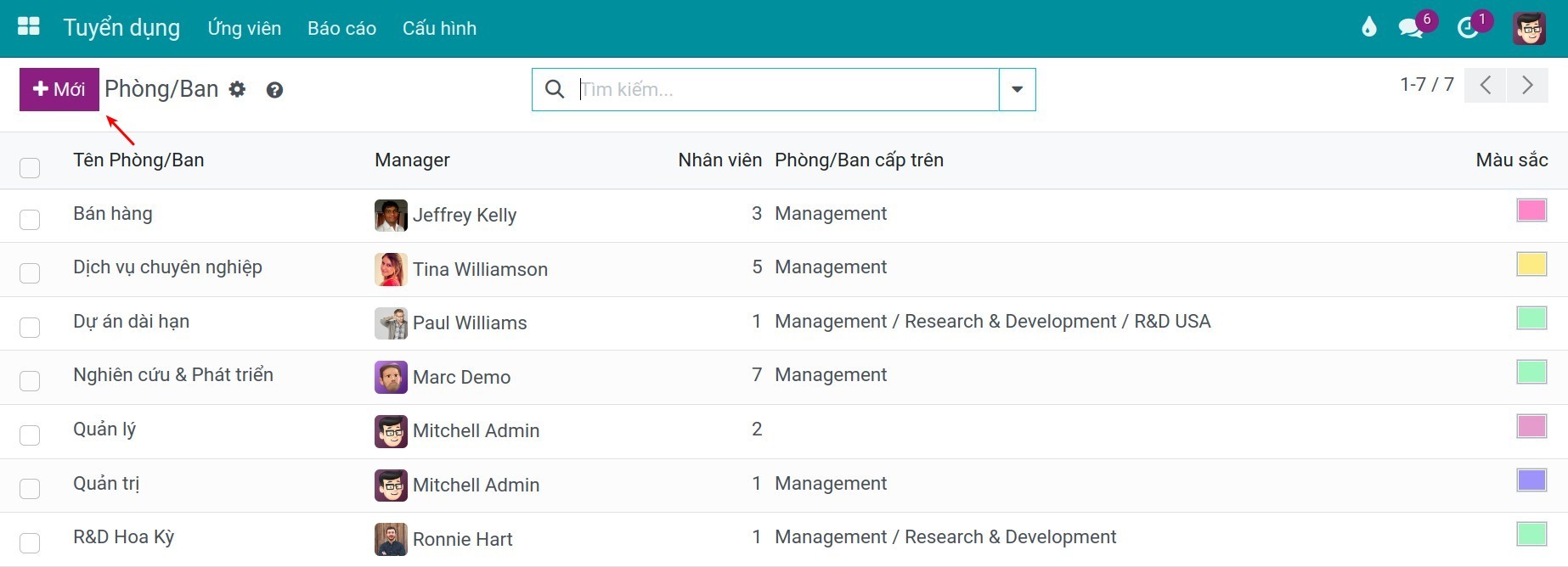Click the pager counter 1-7 / 7
The width and height of the screenshot is (1568, 567).
(x=1427, y=85)
